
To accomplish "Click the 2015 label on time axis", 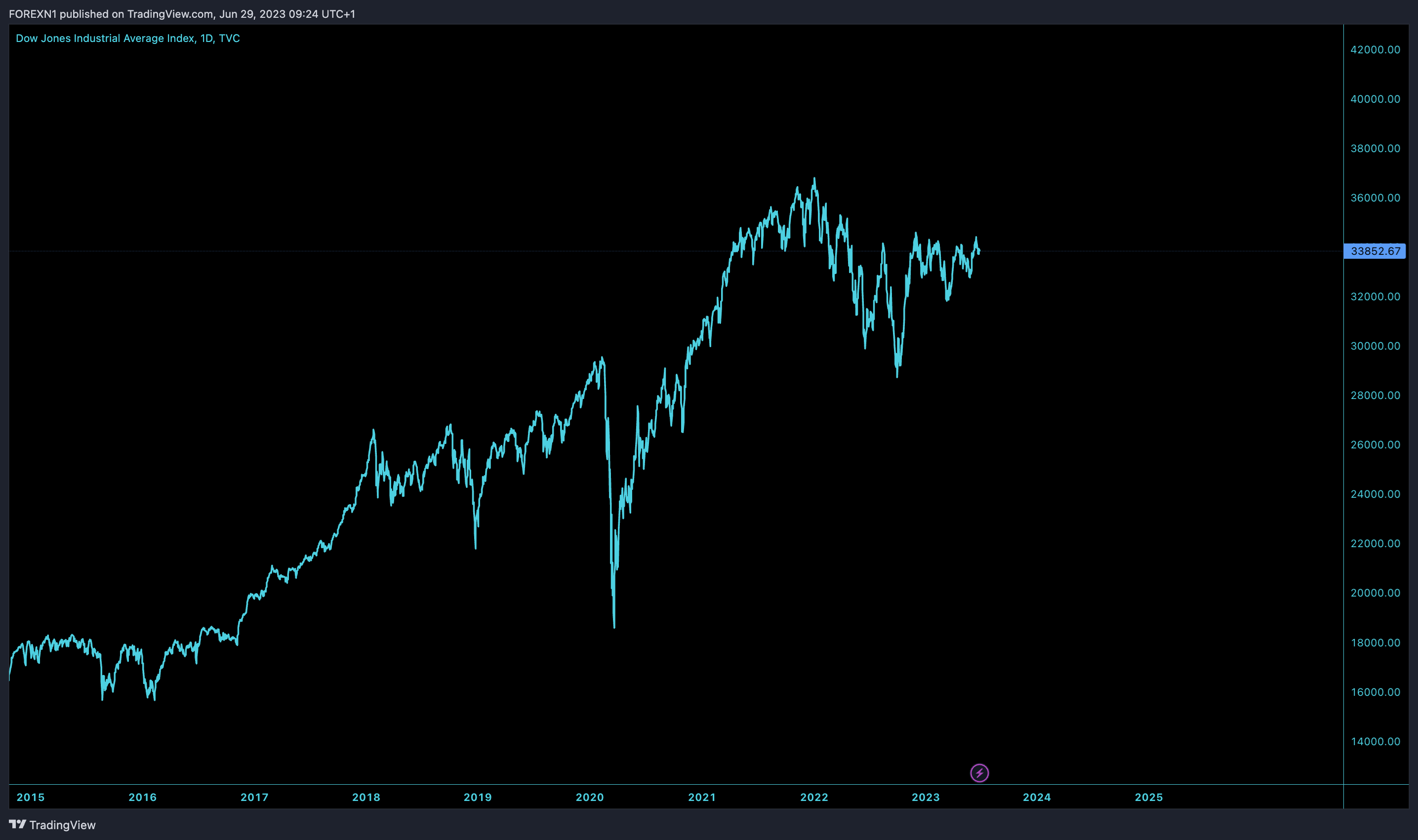I will pos(31,797).
